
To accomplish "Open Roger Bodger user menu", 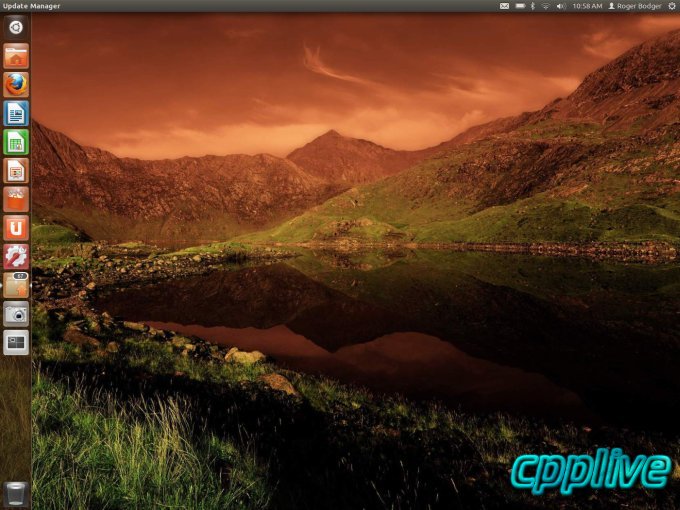I will coord(635,6).
